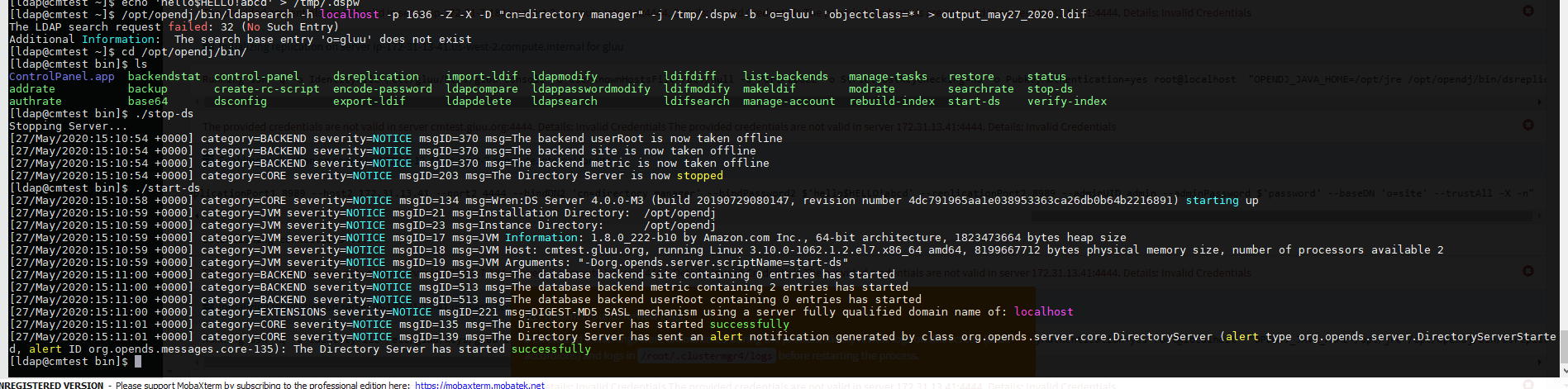Click manage-account in the ls listing
1568x389 pixels.
789,101
